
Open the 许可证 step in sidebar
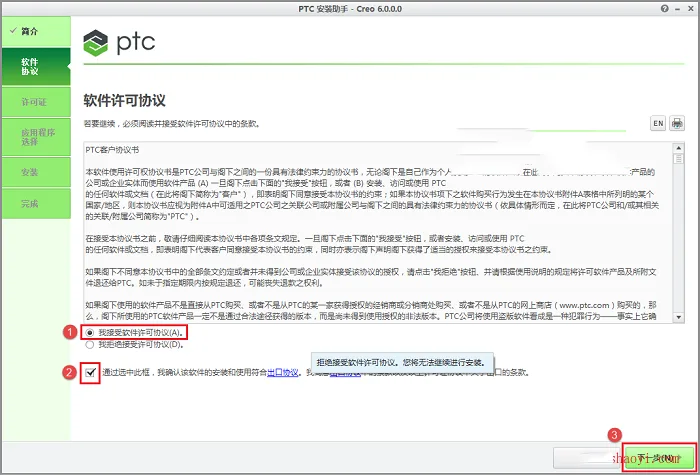(36, 102)
